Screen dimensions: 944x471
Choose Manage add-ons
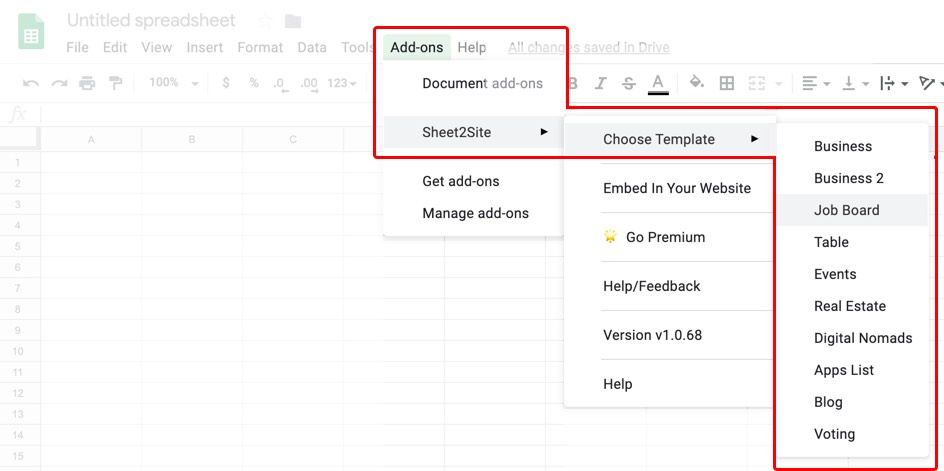[x=476, y=213]
